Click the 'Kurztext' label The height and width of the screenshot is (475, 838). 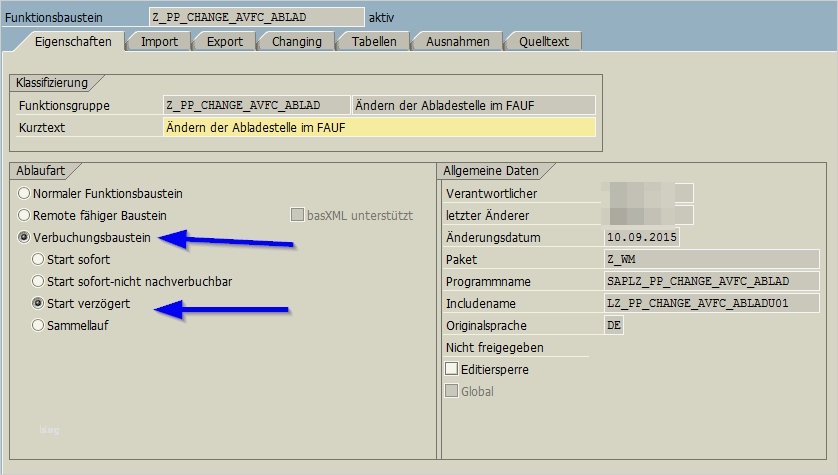coord(42,128)
